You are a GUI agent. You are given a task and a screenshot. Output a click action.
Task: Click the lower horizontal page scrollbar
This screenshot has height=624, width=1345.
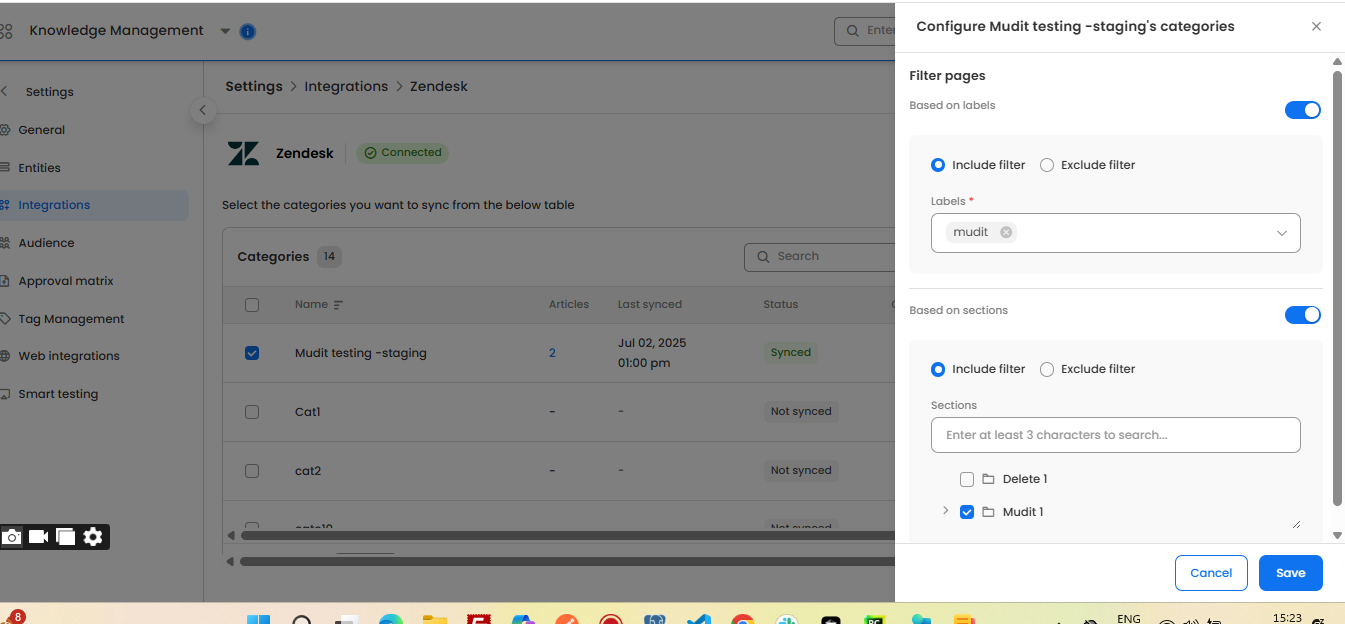(x=568, y=561)
